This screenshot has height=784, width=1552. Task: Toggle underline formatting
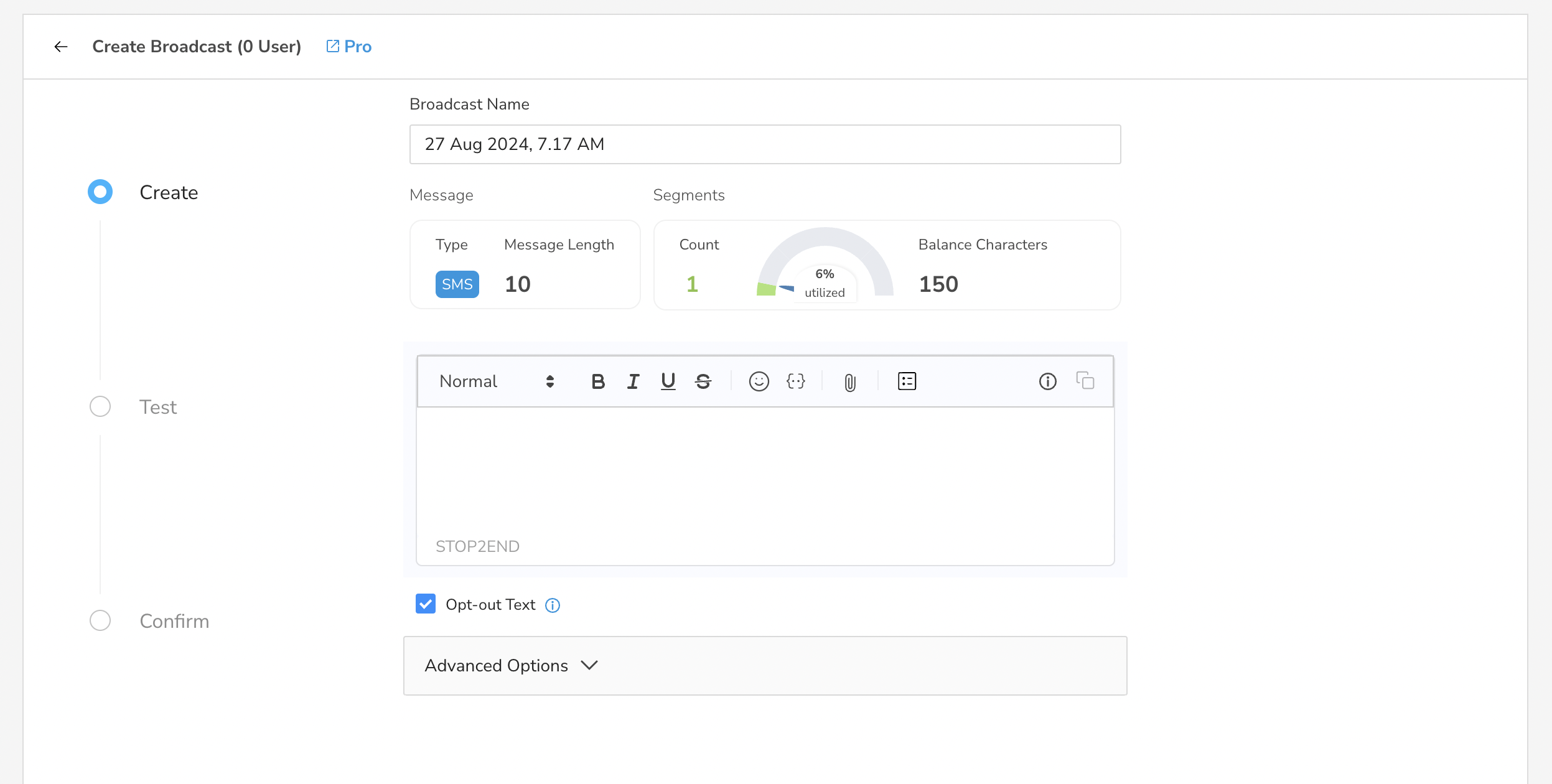[x=668, y=381]
